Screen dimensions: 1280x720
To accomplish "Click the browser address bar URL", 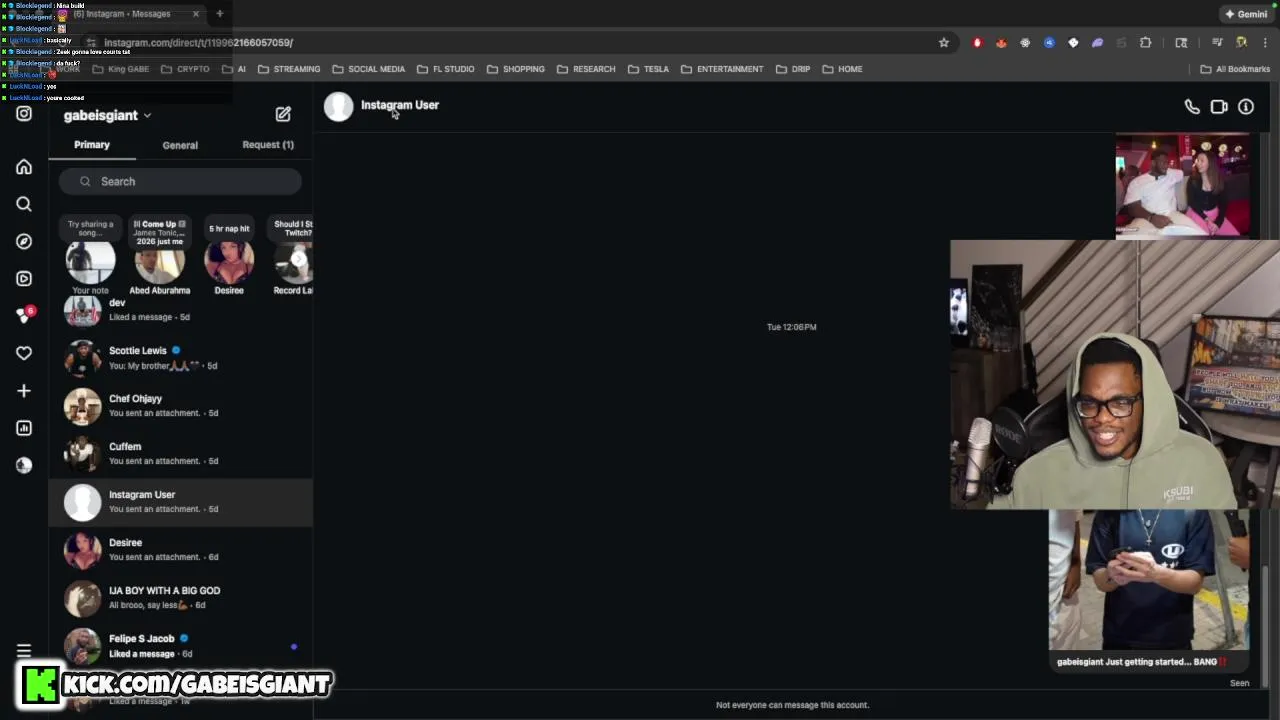I will tap(198, 43).
